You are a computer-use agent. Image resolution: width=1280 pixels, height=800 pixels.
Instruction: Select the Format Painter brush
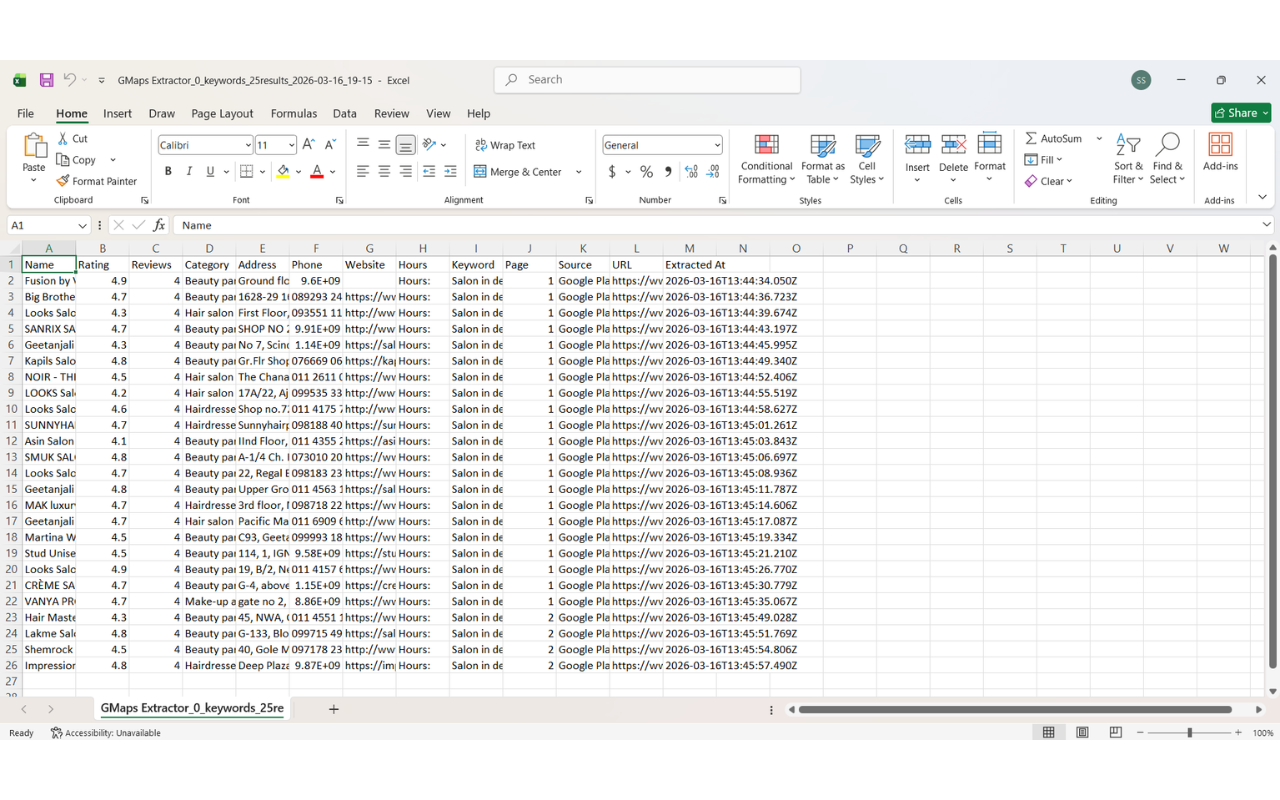pyautogui.click(x=63, y=181)
